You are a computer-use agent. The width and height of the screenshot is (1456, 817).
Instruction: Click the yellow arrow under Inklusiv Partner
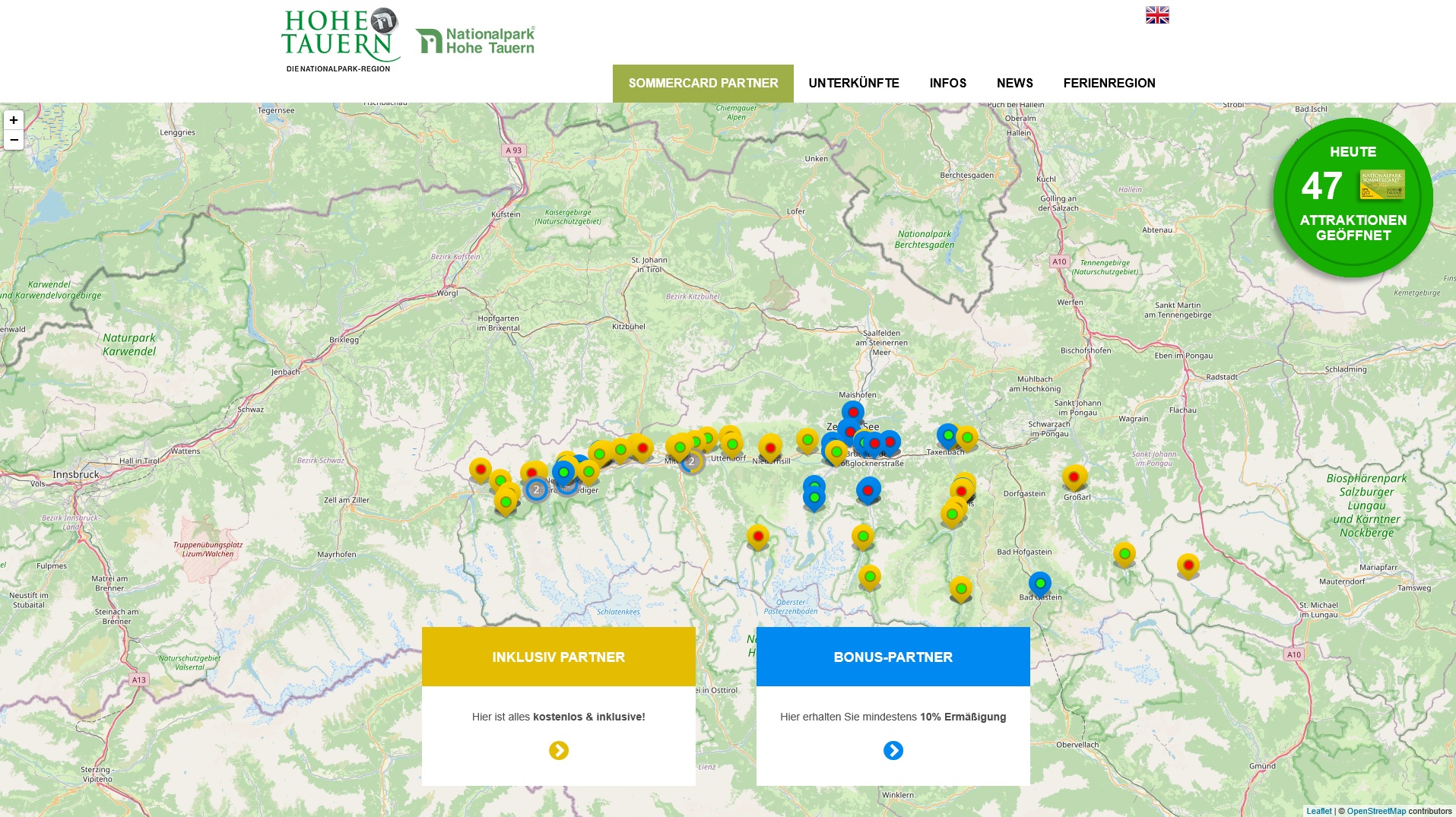pos(559,751)
